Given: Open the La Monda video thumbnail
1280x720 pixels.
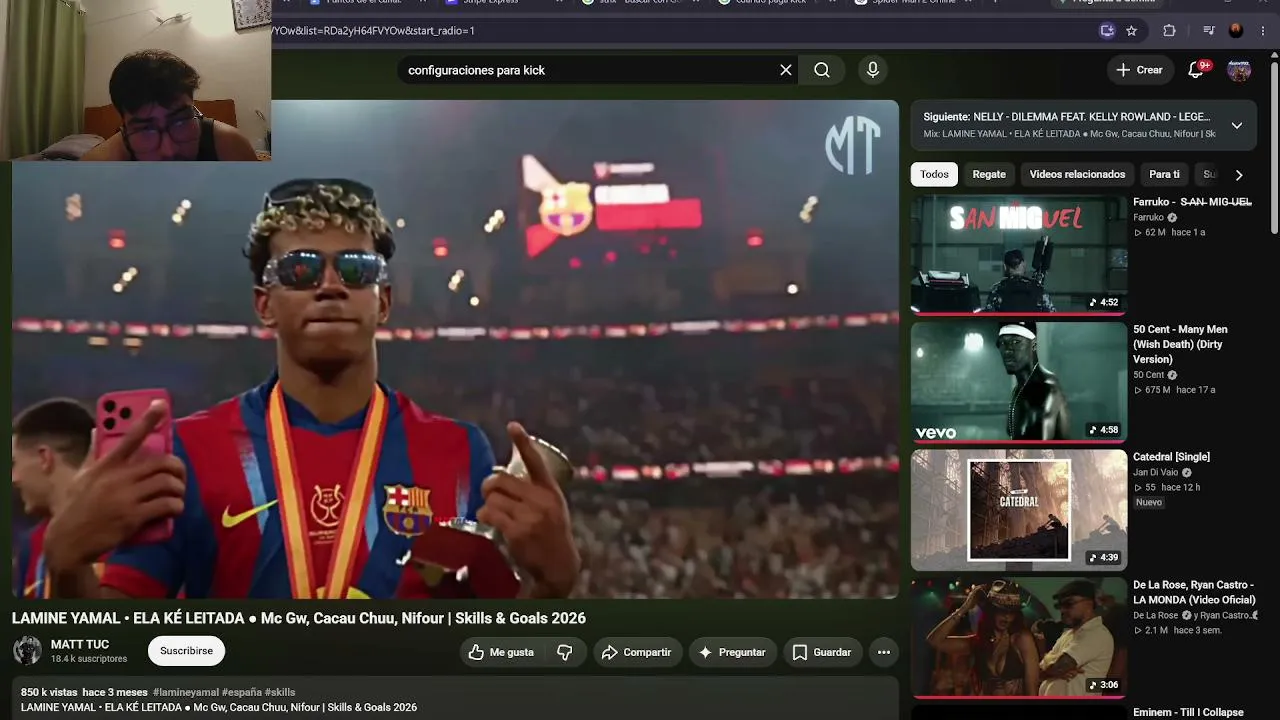Looking at the screenshot, I should (x=1019, y=638).
